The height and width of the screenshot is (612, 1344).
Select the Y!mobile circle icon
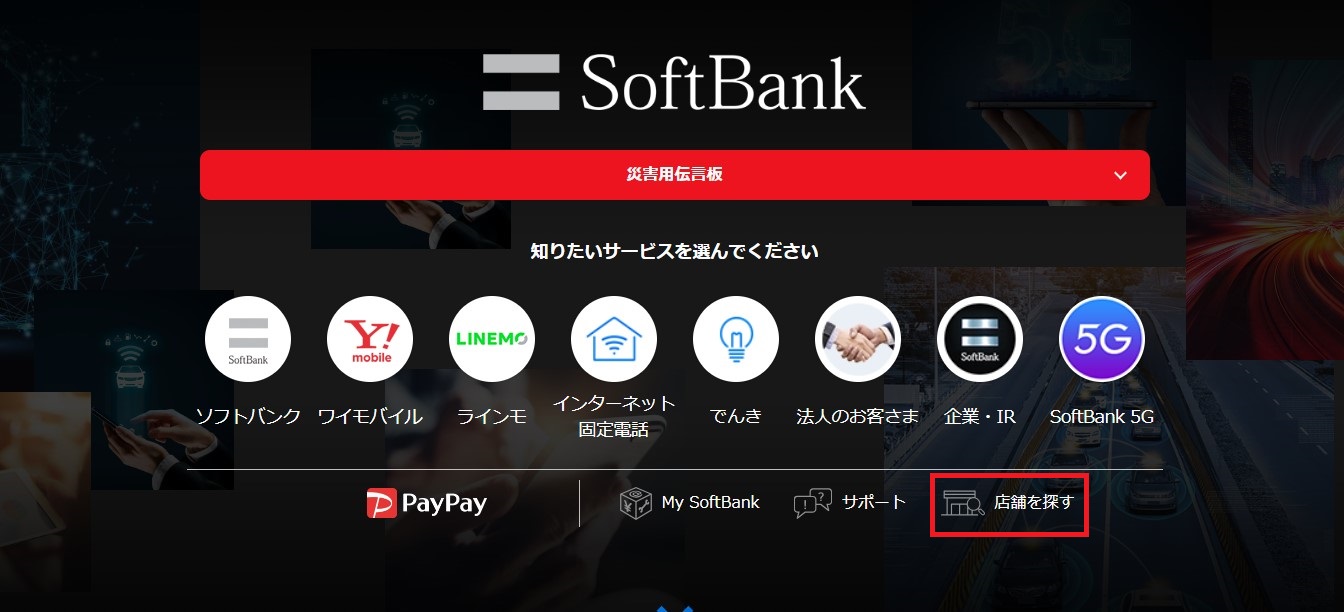[x=370, y=339]
